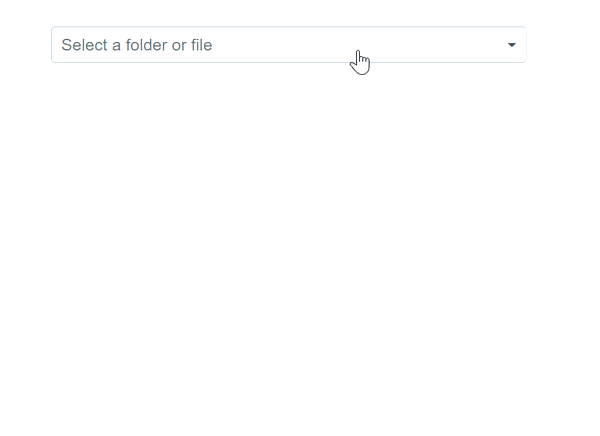Click the dropdown caret arrow icon
The image size is (600, 436).
(x=512, y=45)
